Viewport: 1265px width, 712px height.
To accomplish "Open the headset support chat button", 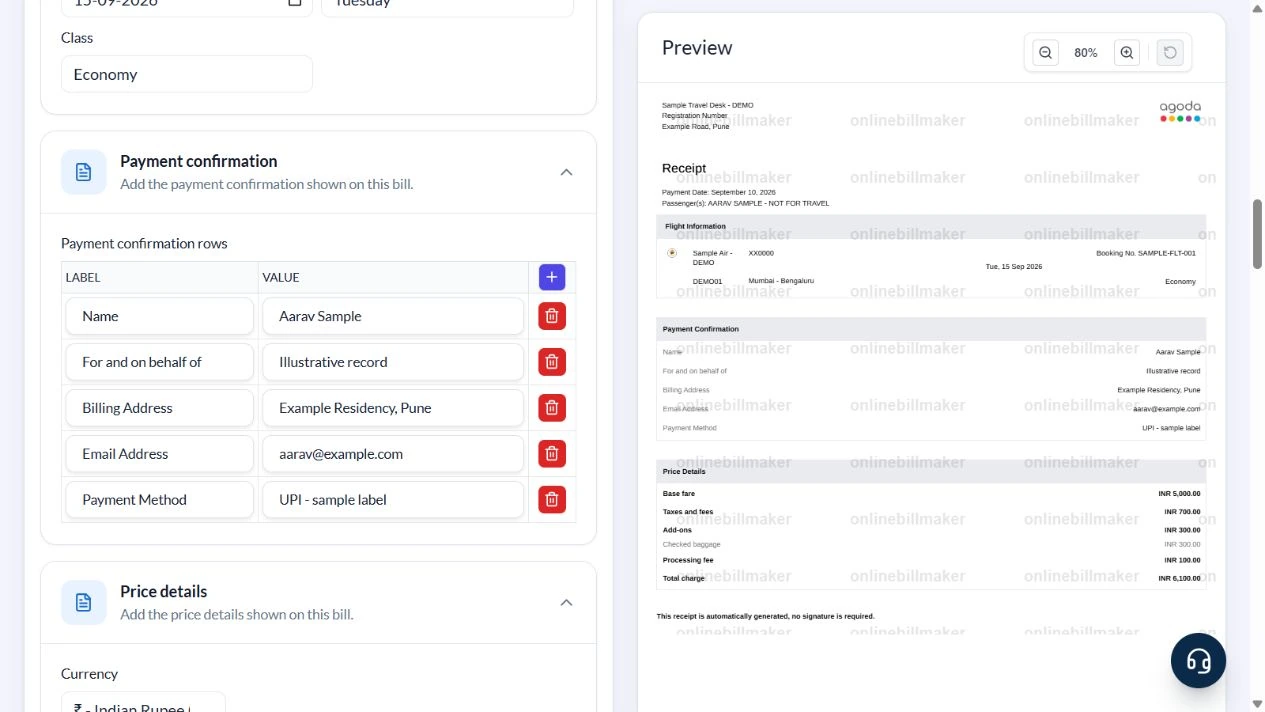I will 1198,660.
